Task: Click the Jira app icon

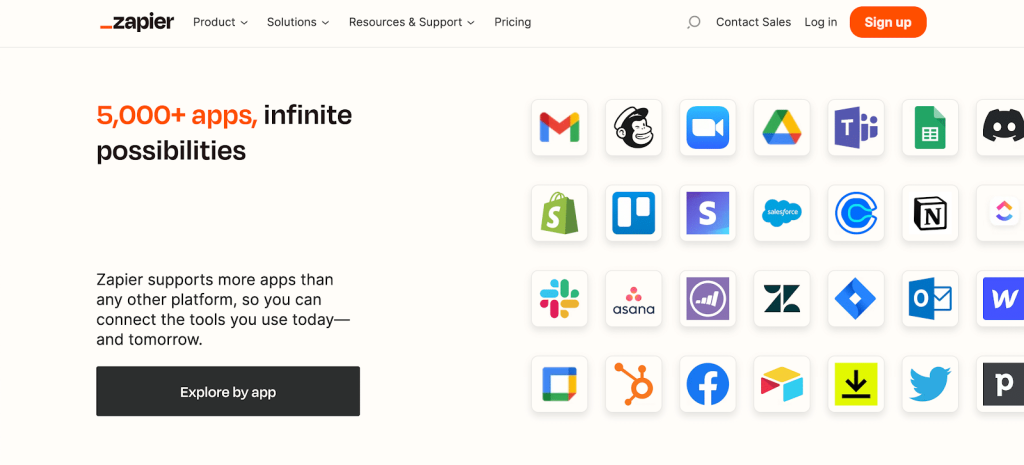Action: click(856, 298)
